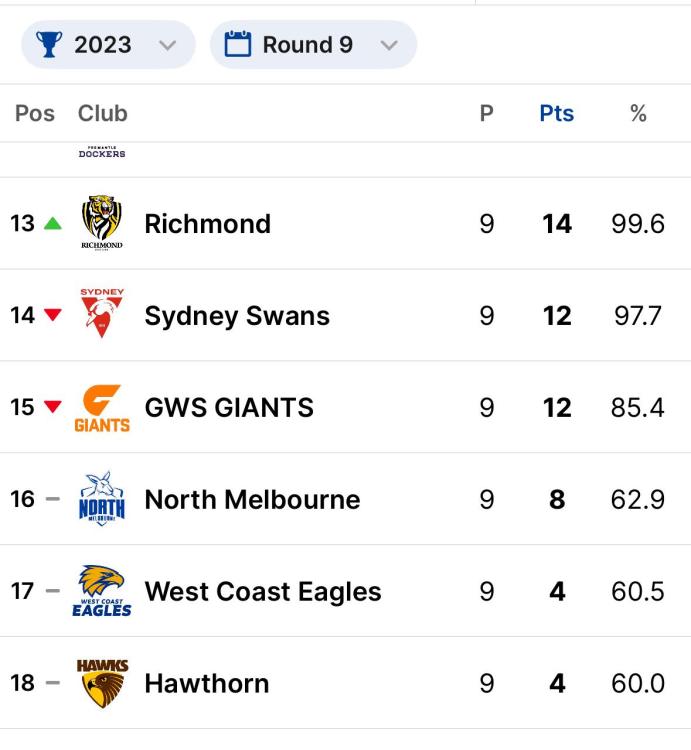The image size is (691, 750).
Task: Click the red down arrow beside position 15
Action: [53, 407]
